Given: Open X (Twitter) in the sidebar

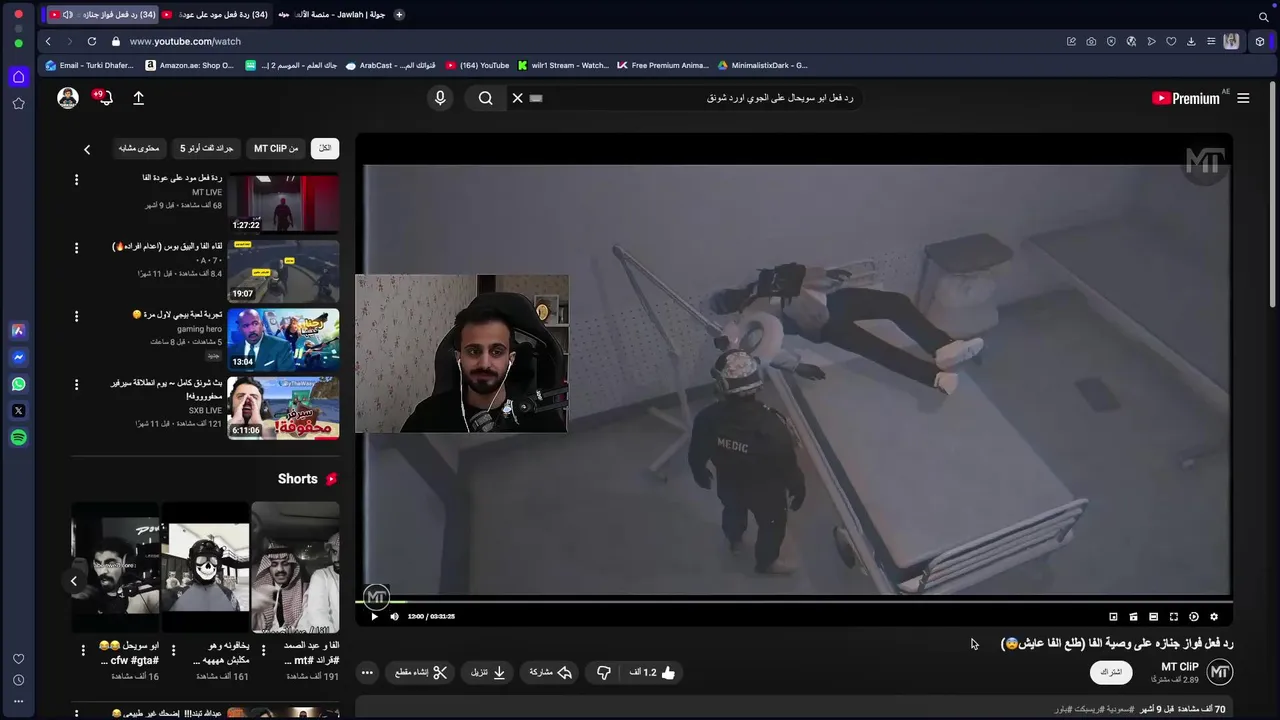Looking at the screenshot, I should [x=18, y=411].
